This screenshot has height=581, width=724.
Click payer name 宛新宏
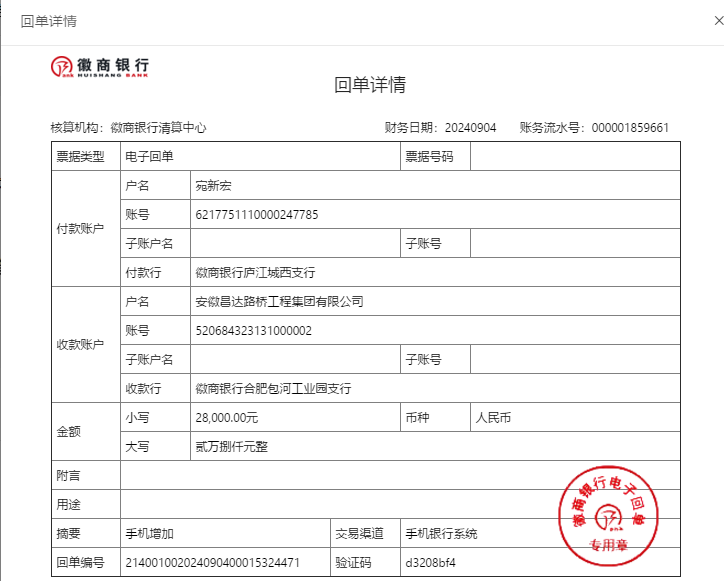(x=213, y=186)
